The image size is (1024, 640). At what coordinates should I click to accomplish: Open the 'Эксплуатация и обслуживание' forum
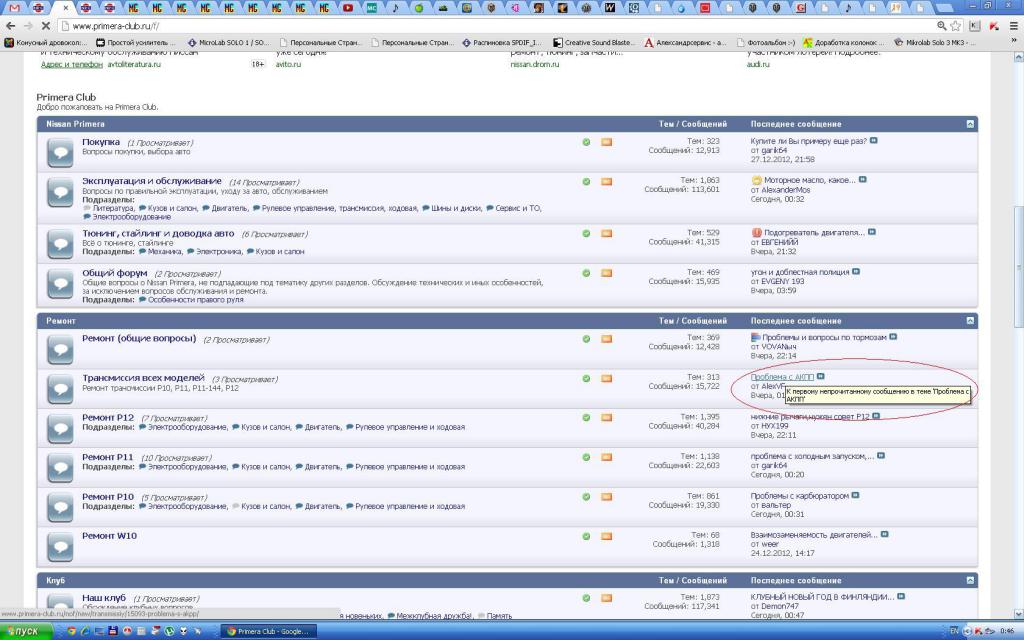click(152, 181)
